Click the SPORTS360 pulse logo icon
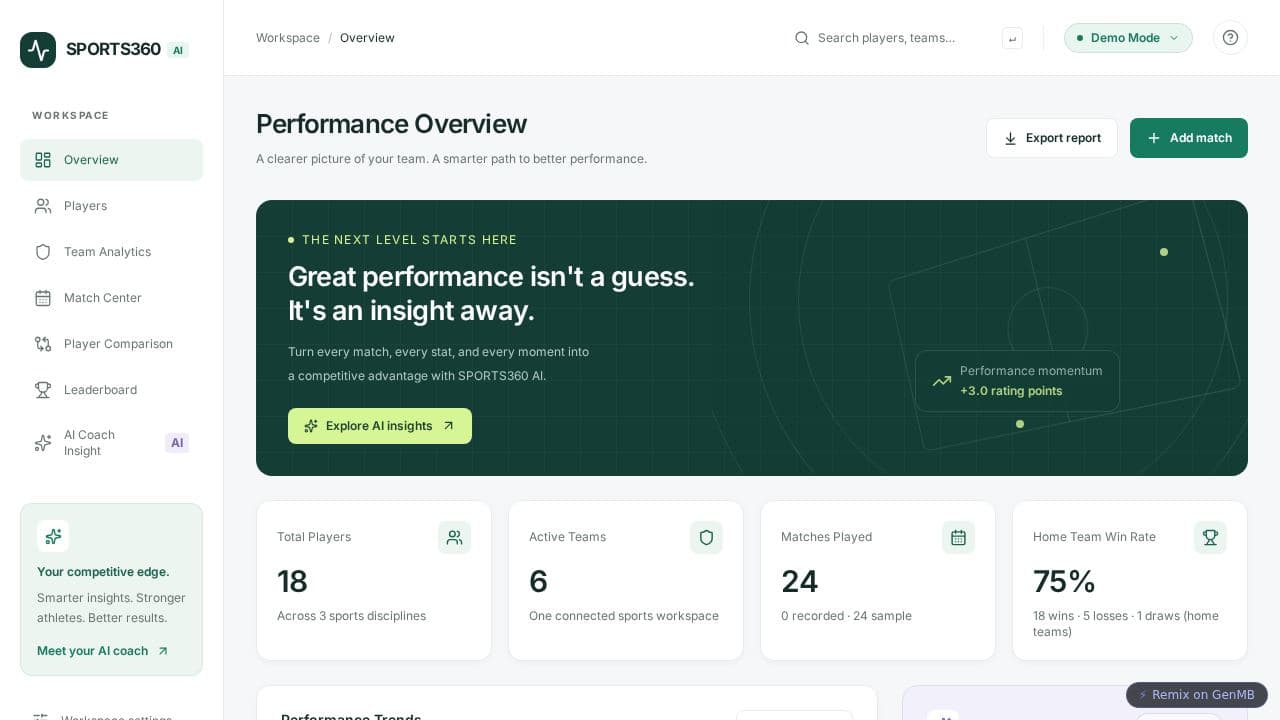Viewport: 1280px width, 720px height. click(x=38, y=50)
